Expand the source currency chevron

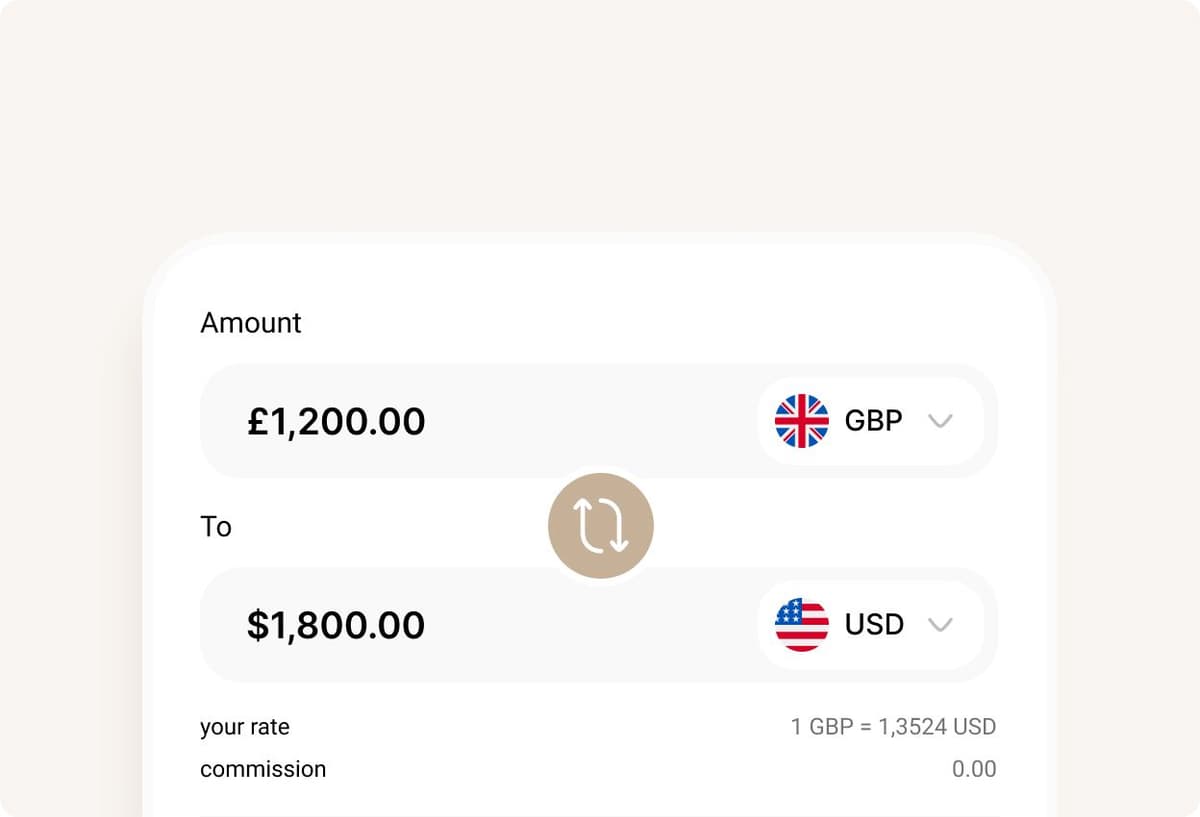coord(941,421)
